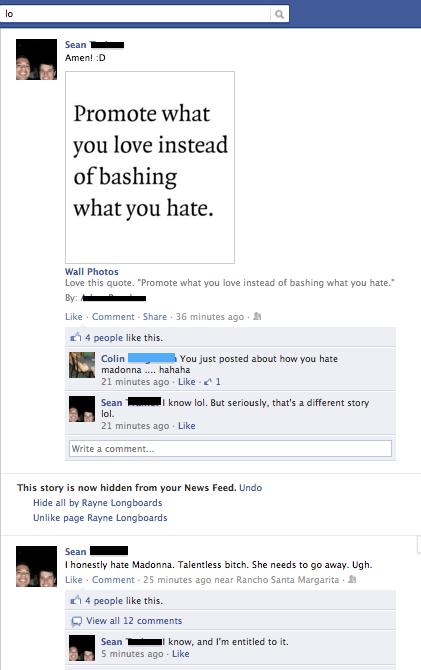This screenshot has width=421, height=670.
Task: Click the Write a comment field
Action: point(230,449)
